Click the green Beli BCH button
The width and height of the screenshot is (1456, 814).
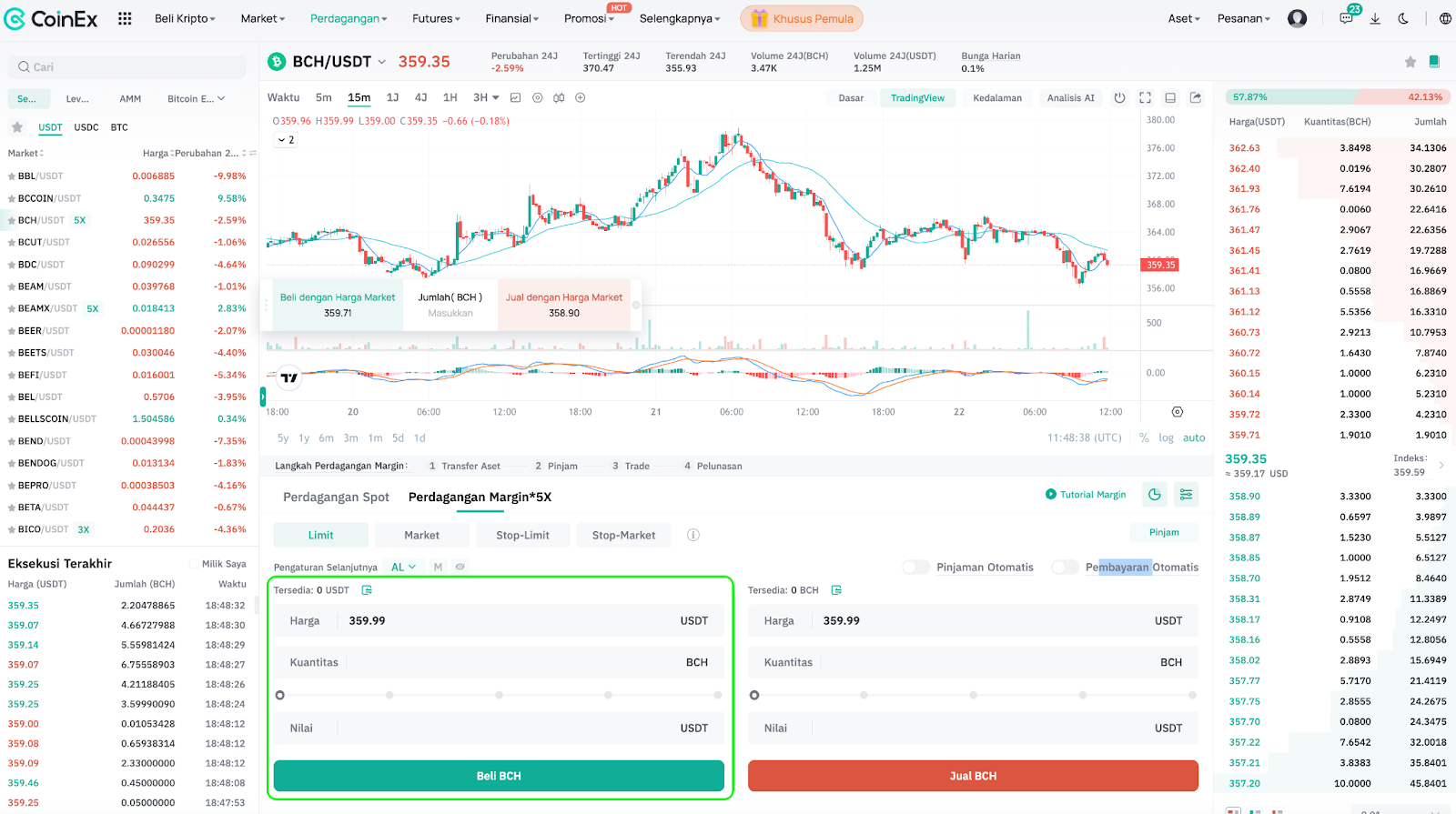tap(499, 776)
